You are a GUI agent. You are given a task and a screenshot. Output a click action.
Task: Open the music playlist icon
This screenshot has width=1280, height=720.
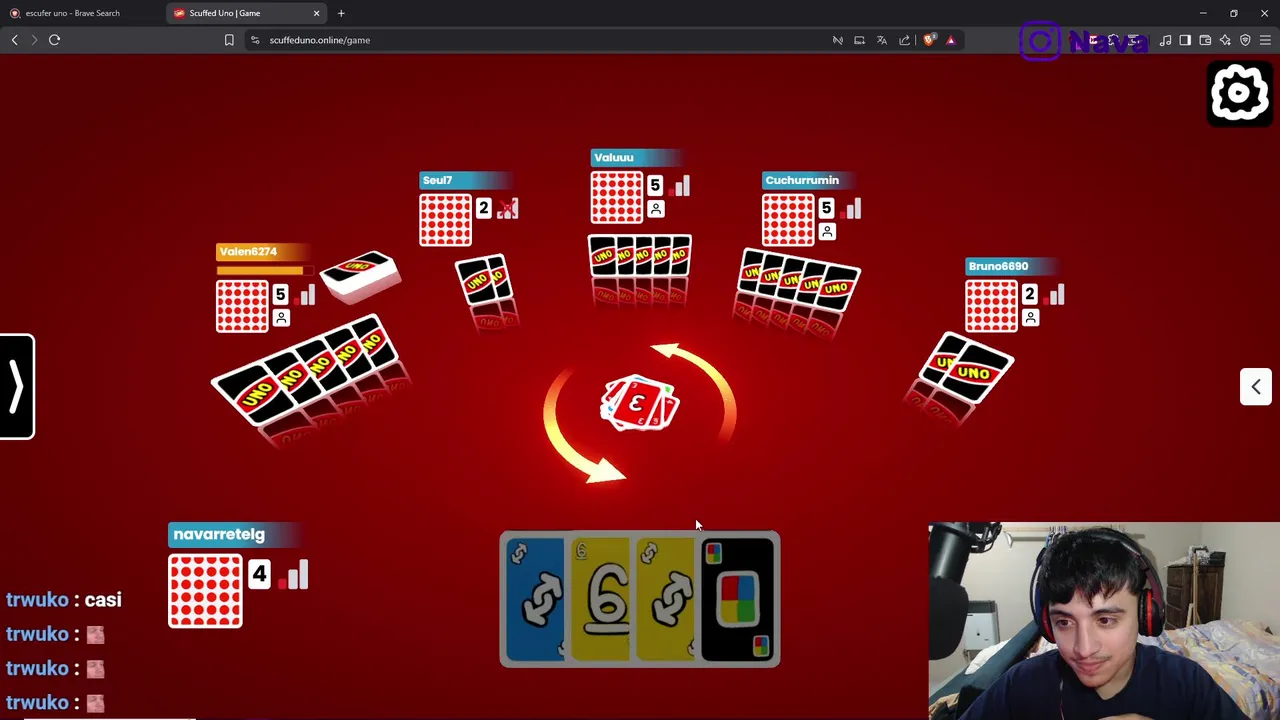point(1165,40)
